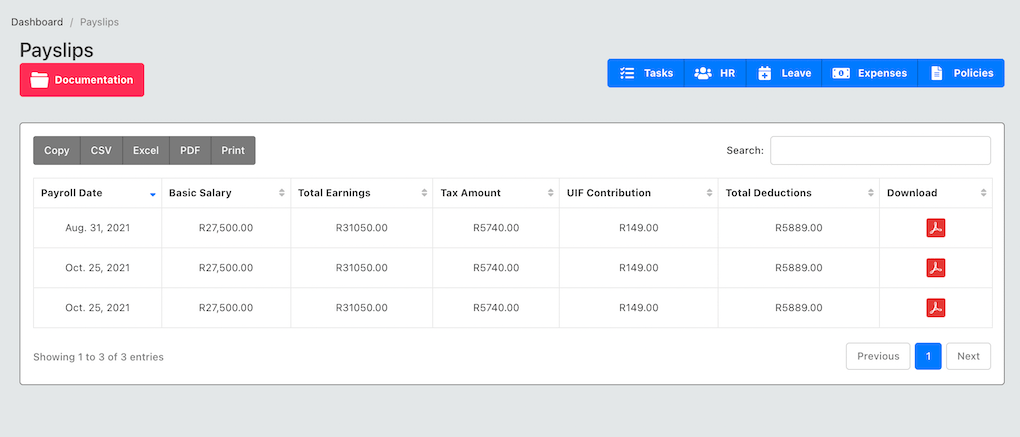
Task: Download PDF for the last table row
Action: [x=935, y=308]
